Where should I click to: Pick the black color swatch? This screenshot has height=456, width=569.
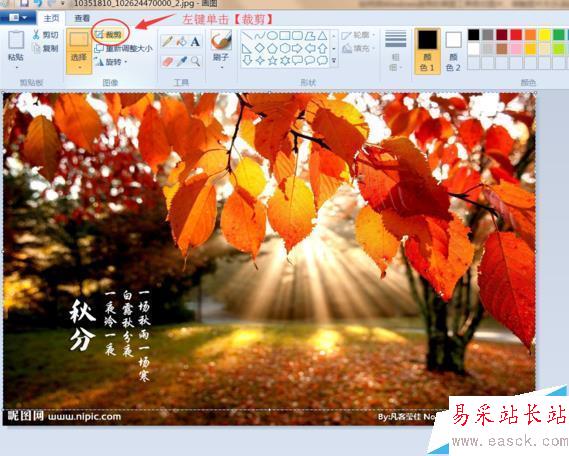click(x=474, y=35)
